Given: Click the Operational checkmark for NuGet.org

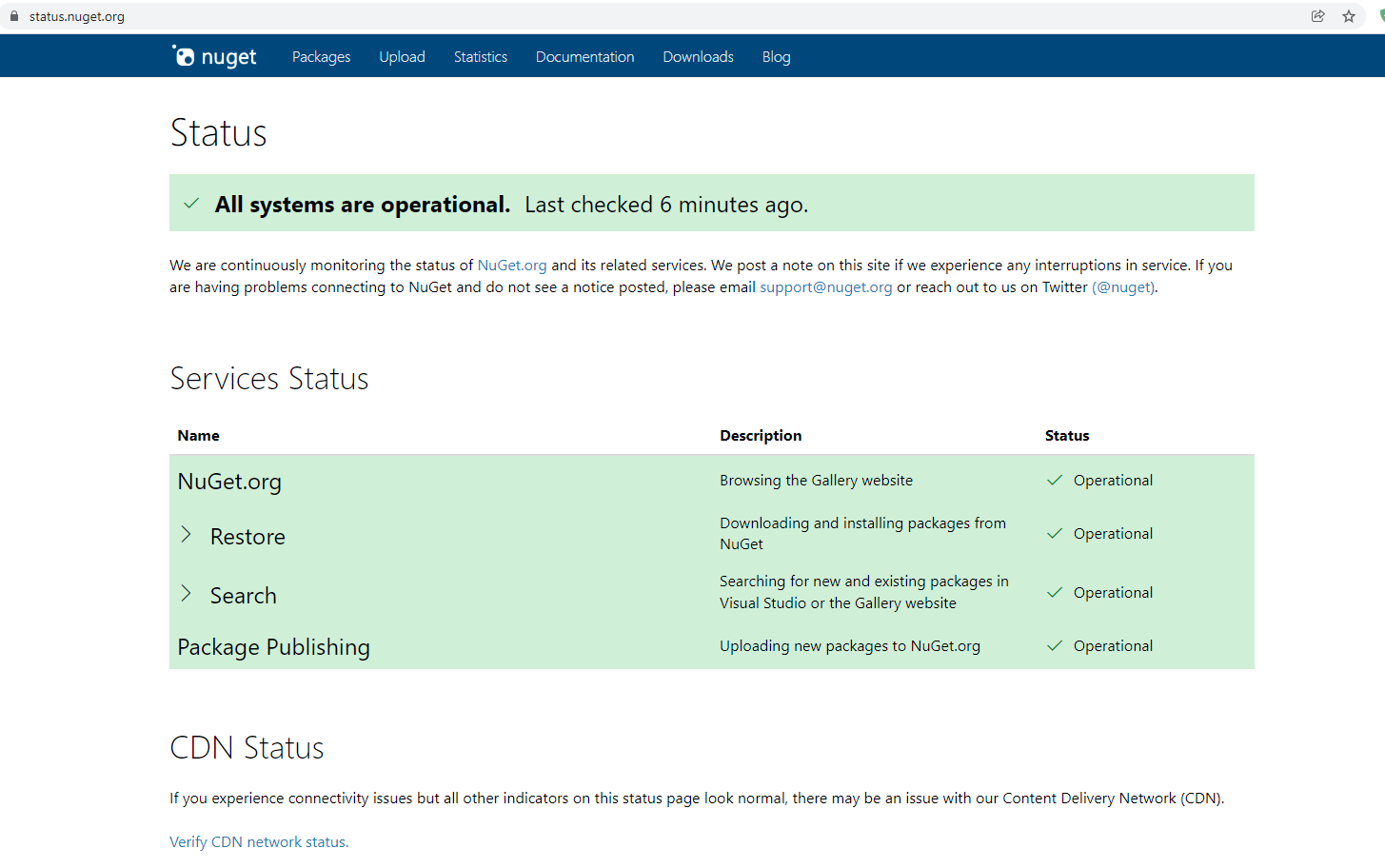Looking at the screenshot, I should [1055, 480].
